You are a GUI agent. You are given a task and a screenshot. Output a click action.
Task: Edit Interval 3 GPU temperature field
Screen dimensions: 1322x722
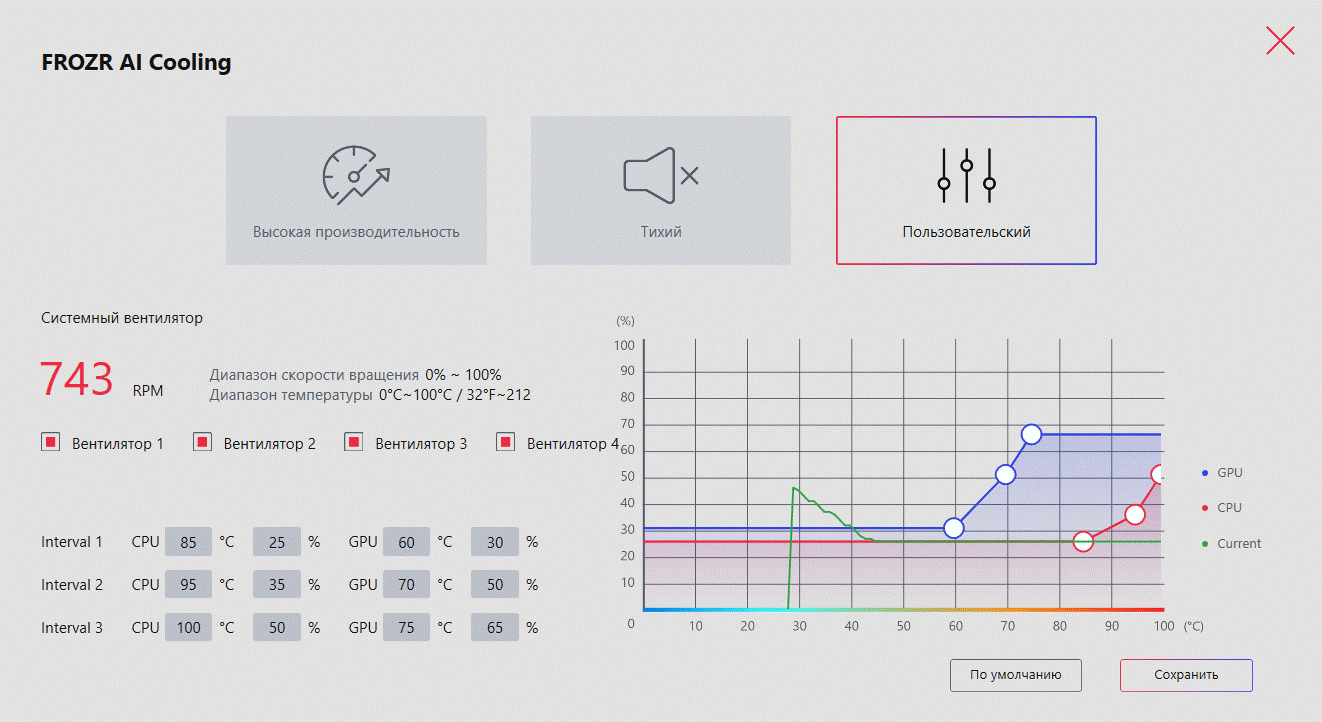click(x=406, y=628)
